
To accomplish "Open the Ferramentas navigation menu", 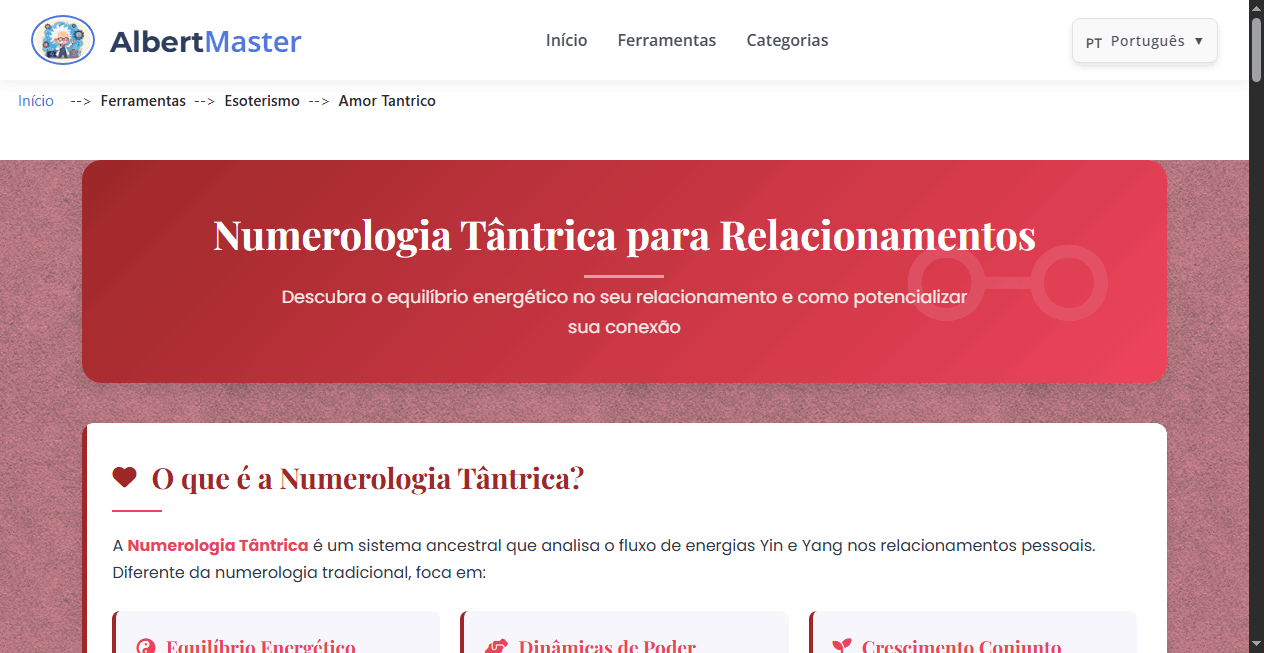I will coord(666,40).
